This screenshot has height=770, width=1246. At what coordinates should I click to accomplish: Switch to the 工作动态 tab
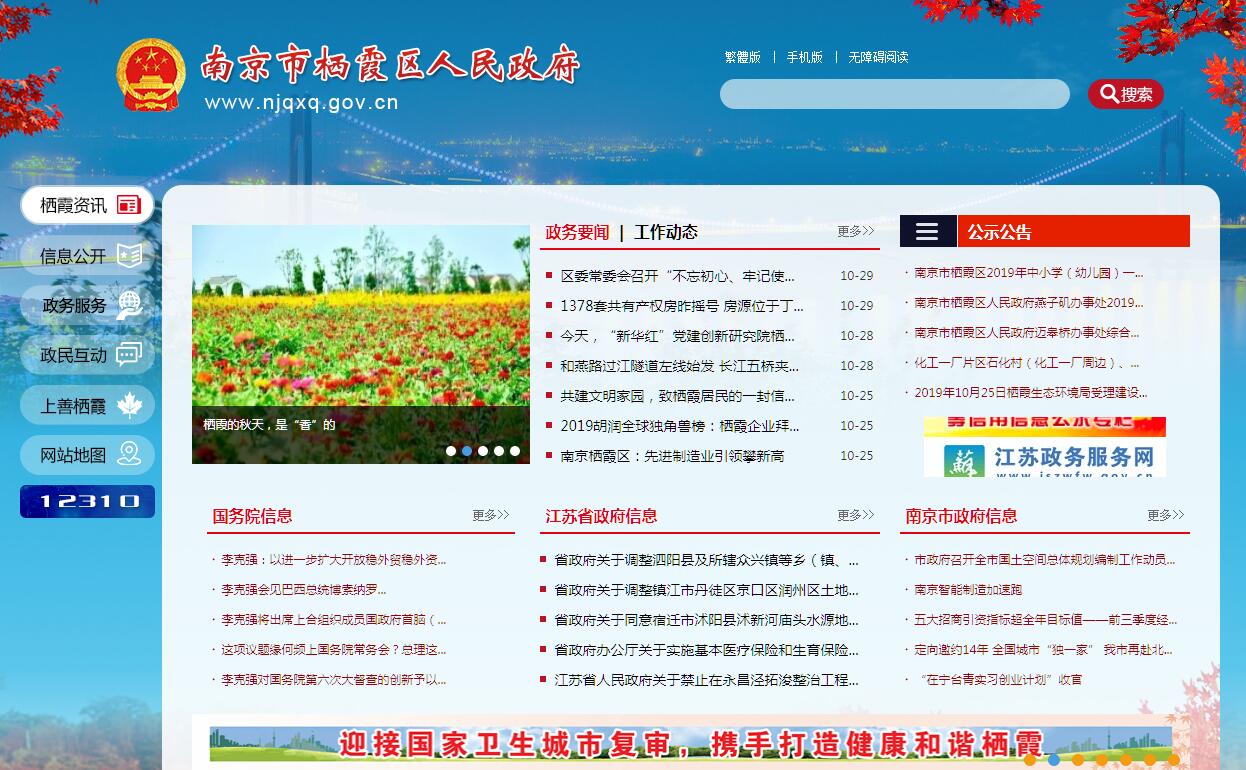[x=665, y=232]
